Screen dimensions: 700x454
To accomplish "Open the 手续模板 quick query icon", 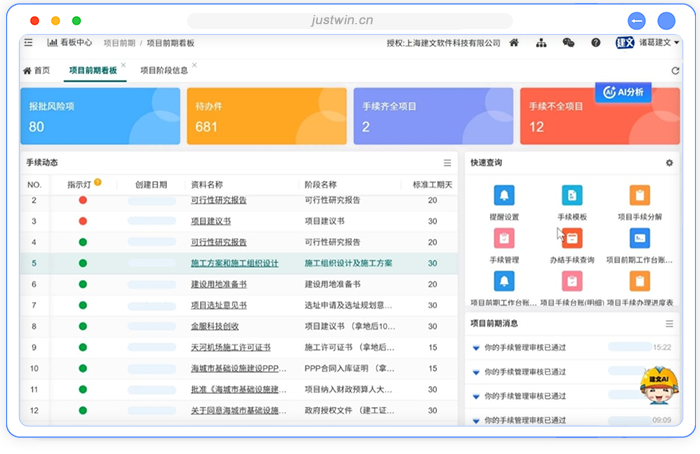I will [572, 196].
